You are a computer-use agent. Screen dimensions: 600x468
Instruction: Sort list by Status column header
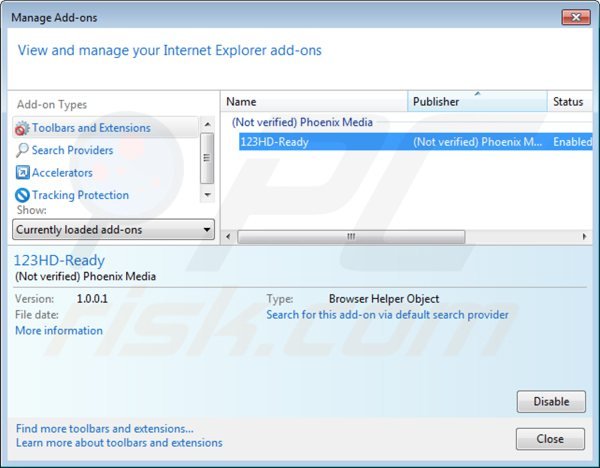[x=570, y=102]
